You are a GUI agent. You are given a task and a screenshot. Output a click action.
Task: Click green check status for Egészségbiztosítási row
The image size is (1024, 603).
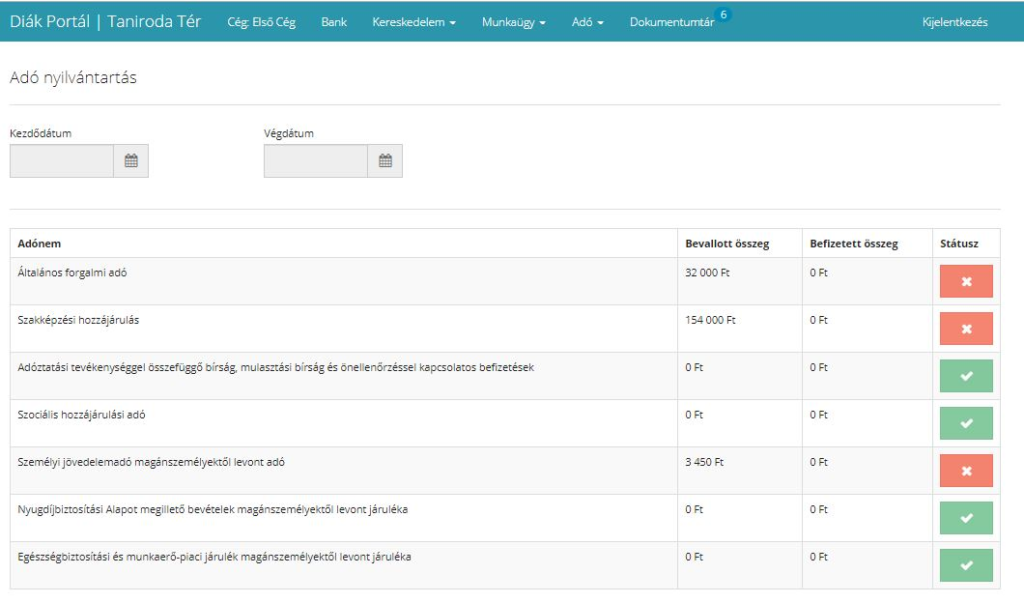[x=966, y=565]
